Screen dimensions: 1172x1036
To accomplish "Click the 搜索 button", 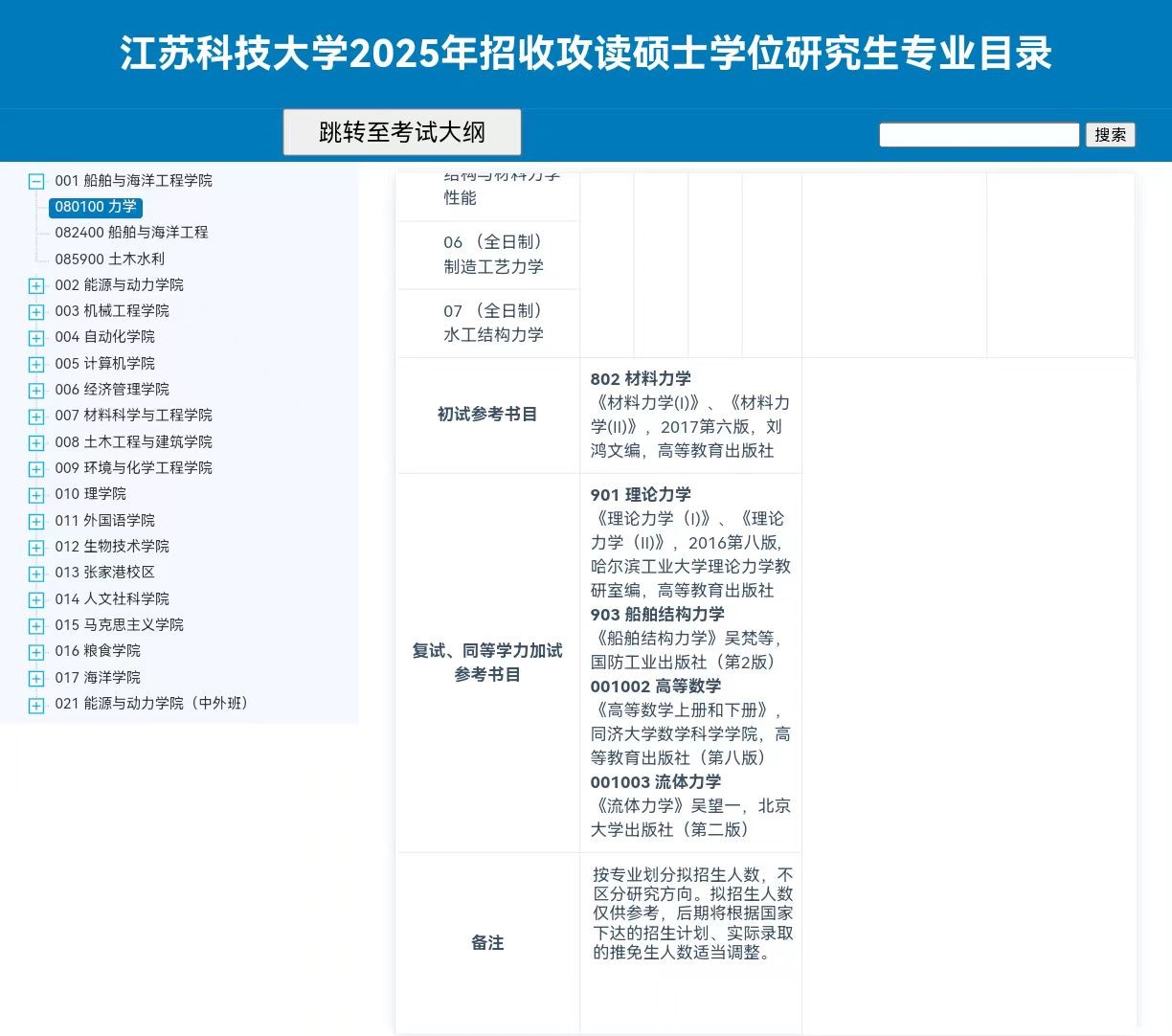I will point(1110,135).
